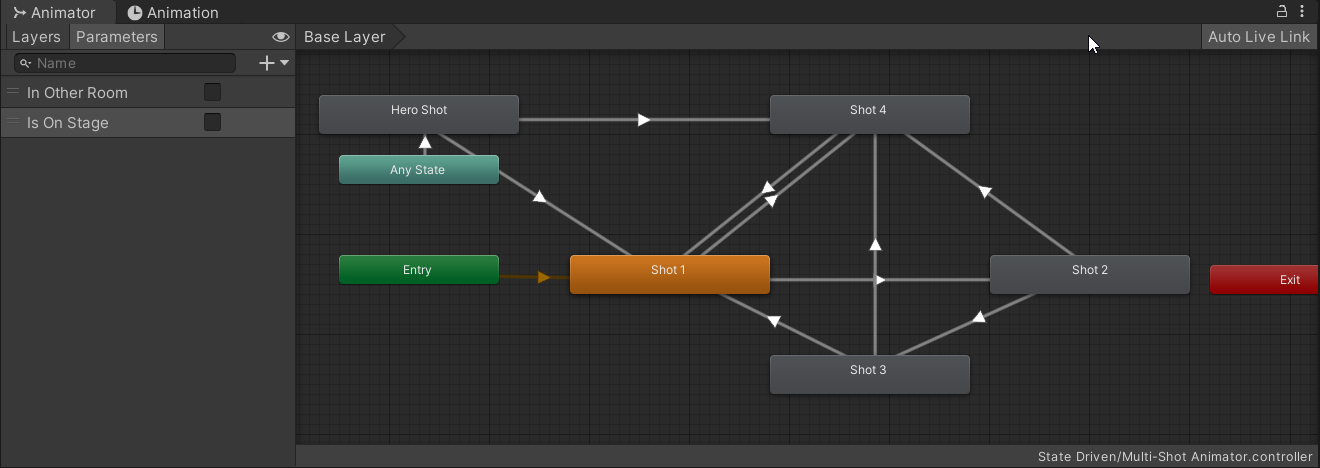Click the plus icon to add a parameter
The height and width of the screenshot is (468, 1320).
[x=266, y=63]
